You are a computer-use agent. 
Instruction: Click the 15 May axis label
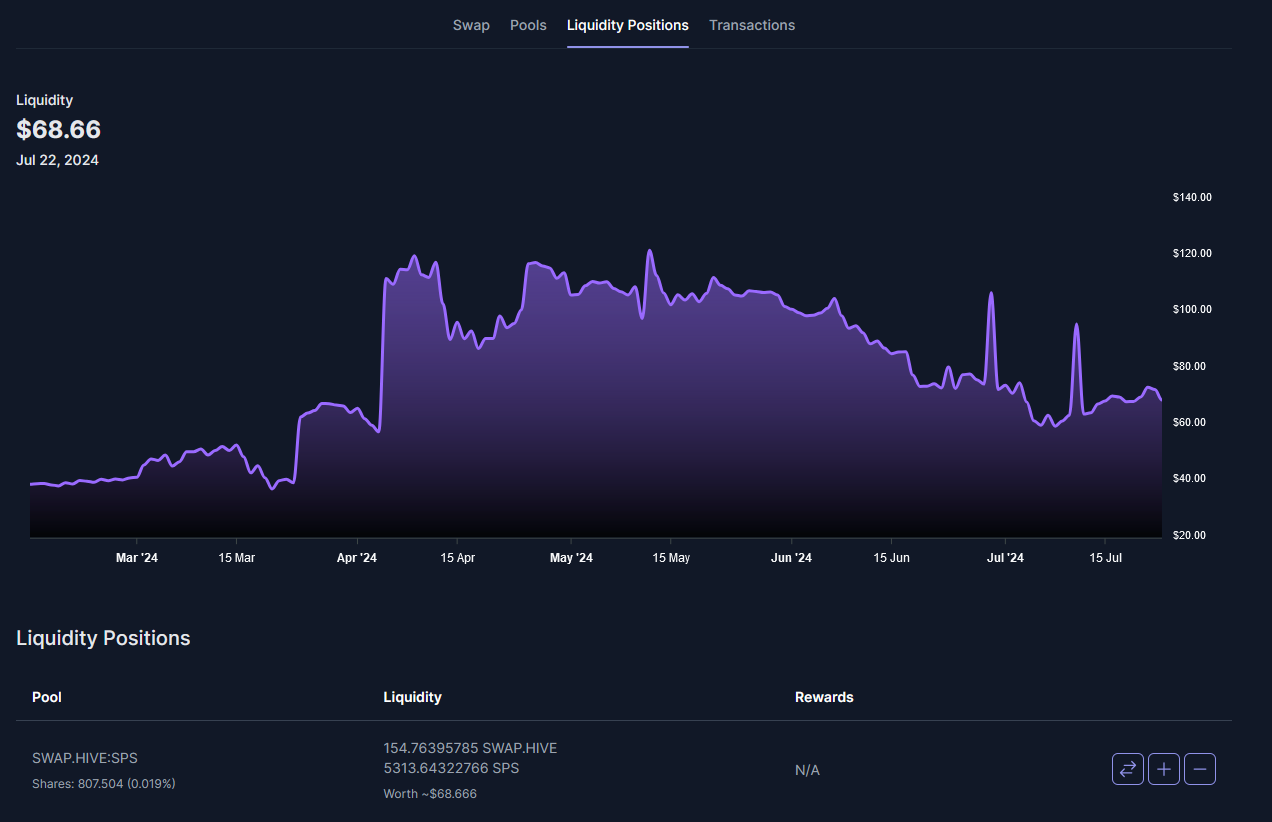[x=671, y=558]
